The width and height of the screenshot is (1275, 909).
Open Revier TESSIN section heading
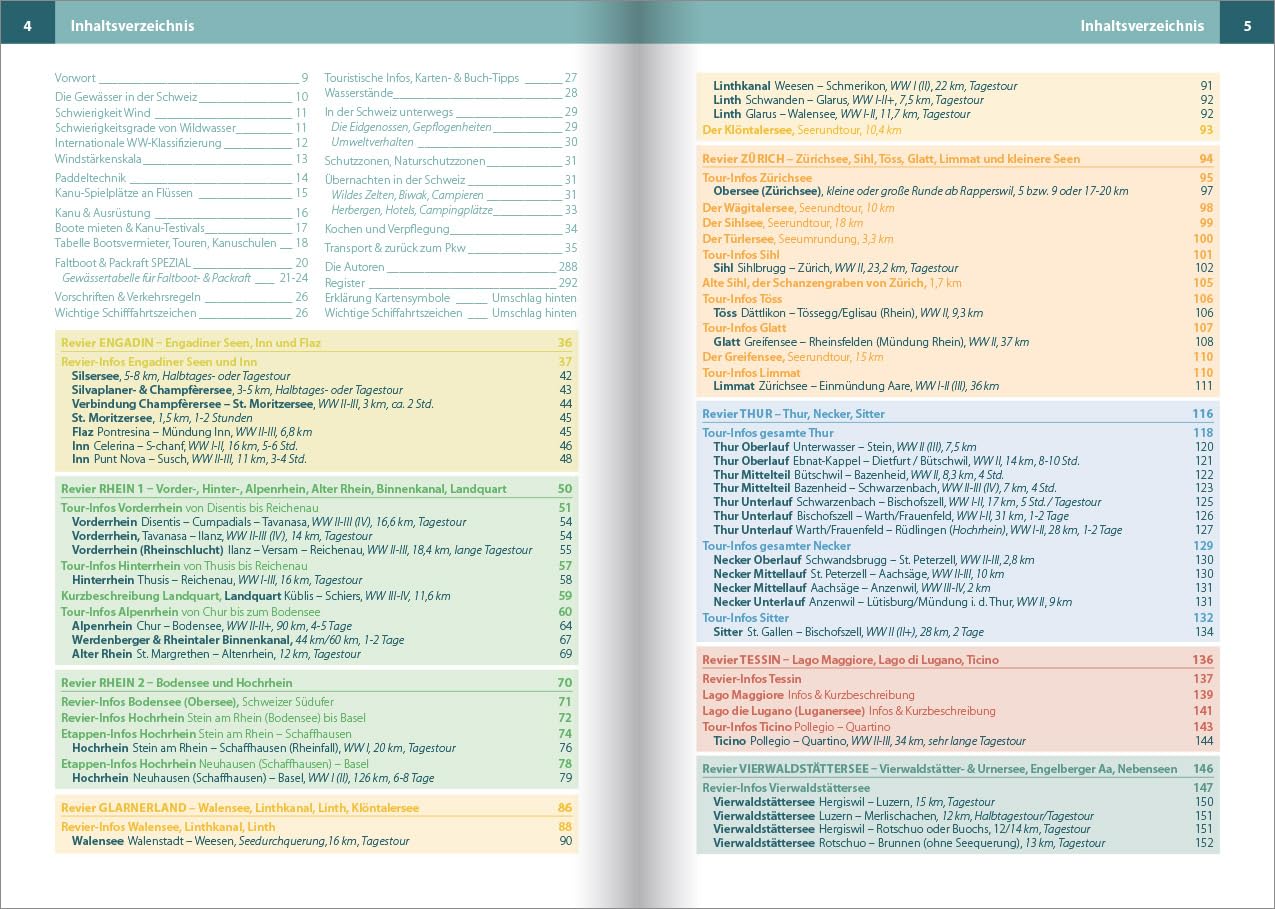click(850, 660)
